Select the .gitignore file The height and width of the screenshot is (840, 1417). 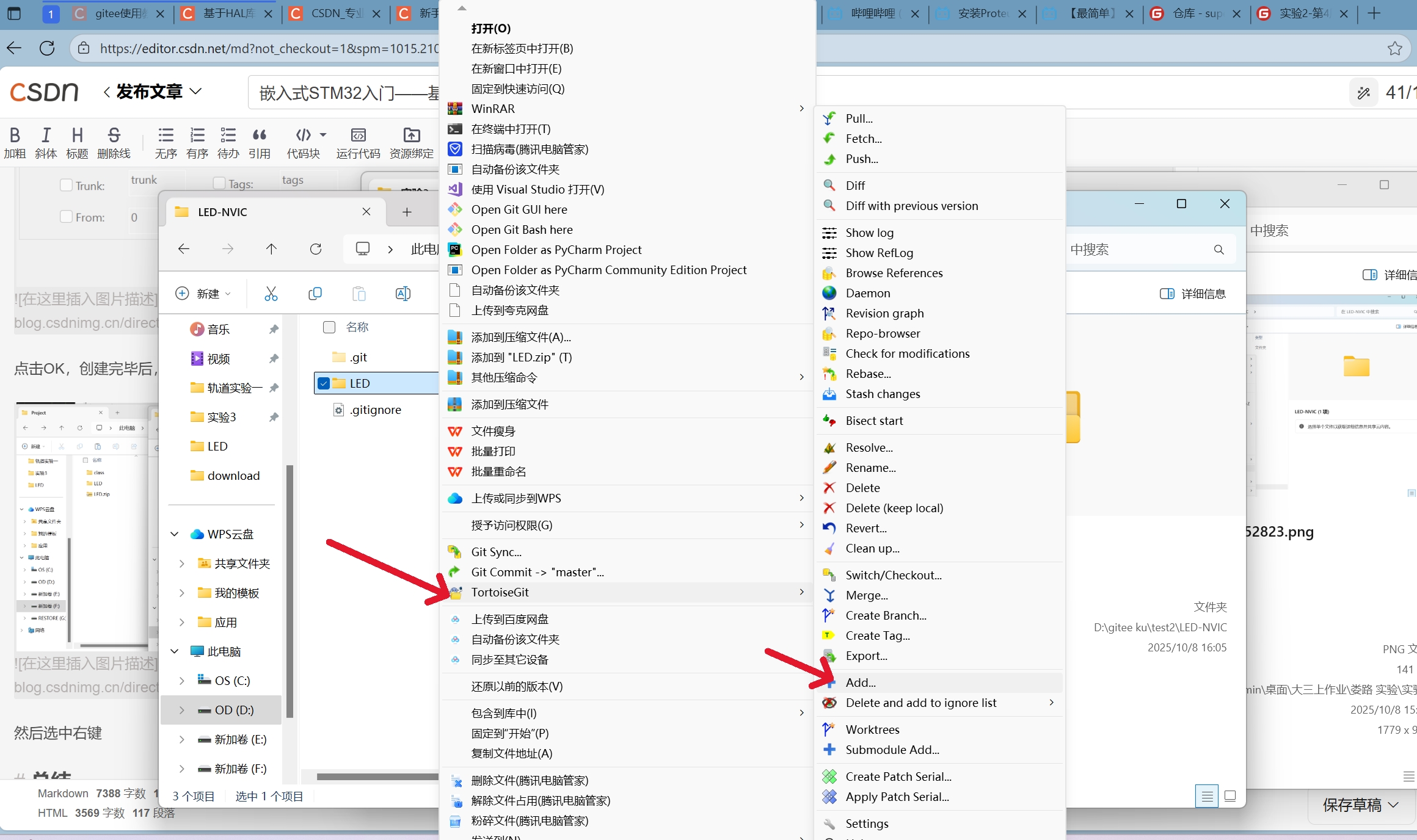pyautogui.click(x=375, y=410)
